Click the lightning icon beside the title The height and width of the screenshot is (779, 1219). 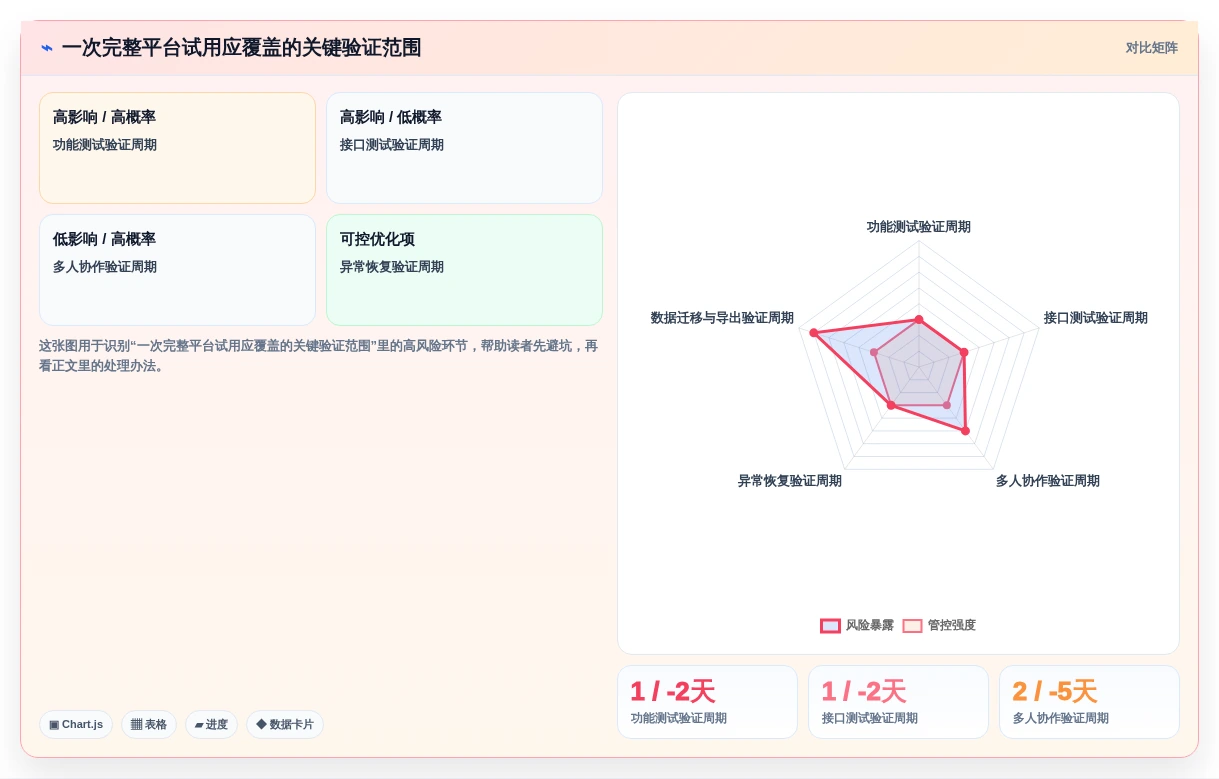tap(47, 48)
